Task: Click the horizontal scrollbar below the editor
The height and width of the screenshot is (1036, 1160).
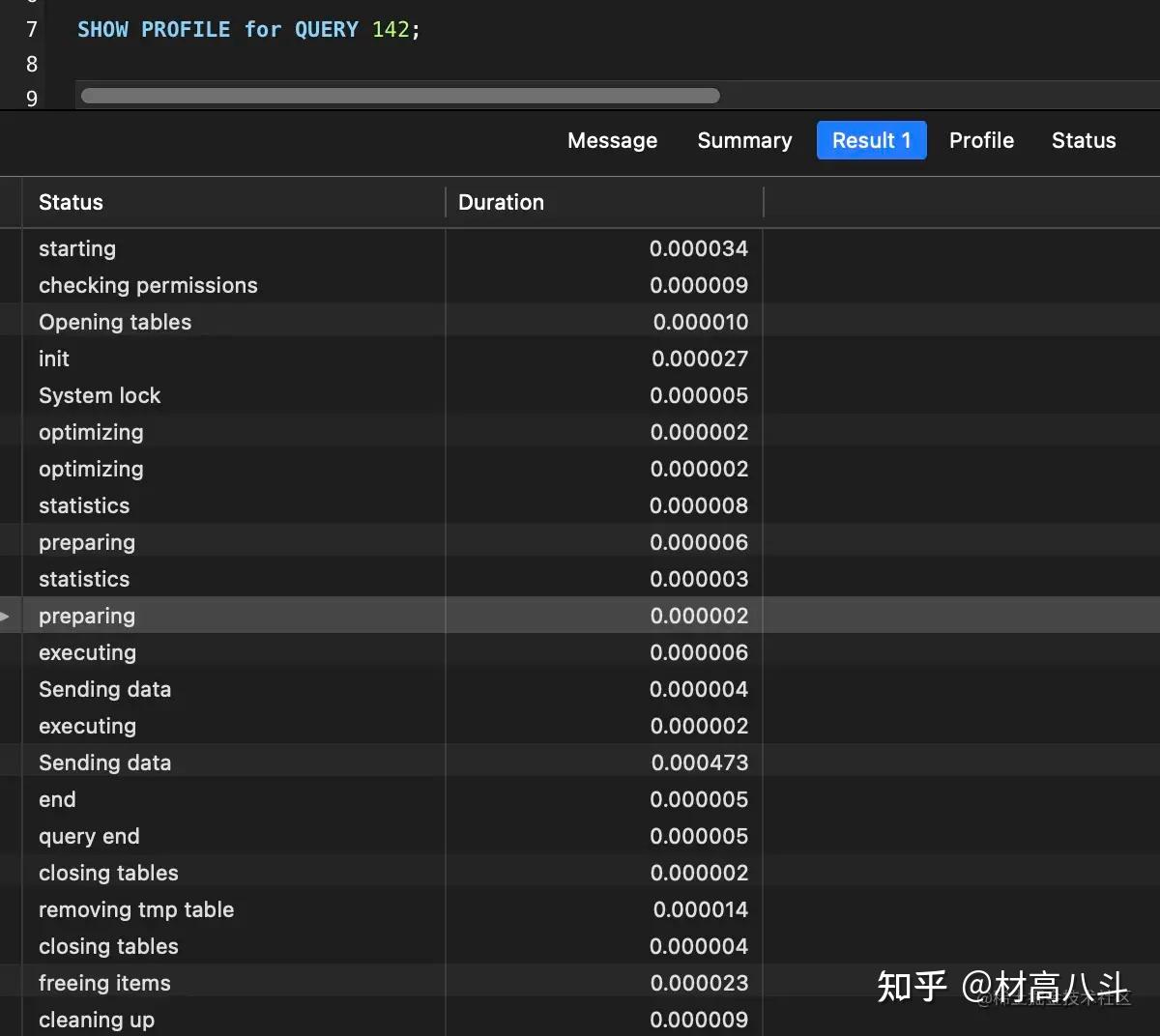Action: [399, 96]
